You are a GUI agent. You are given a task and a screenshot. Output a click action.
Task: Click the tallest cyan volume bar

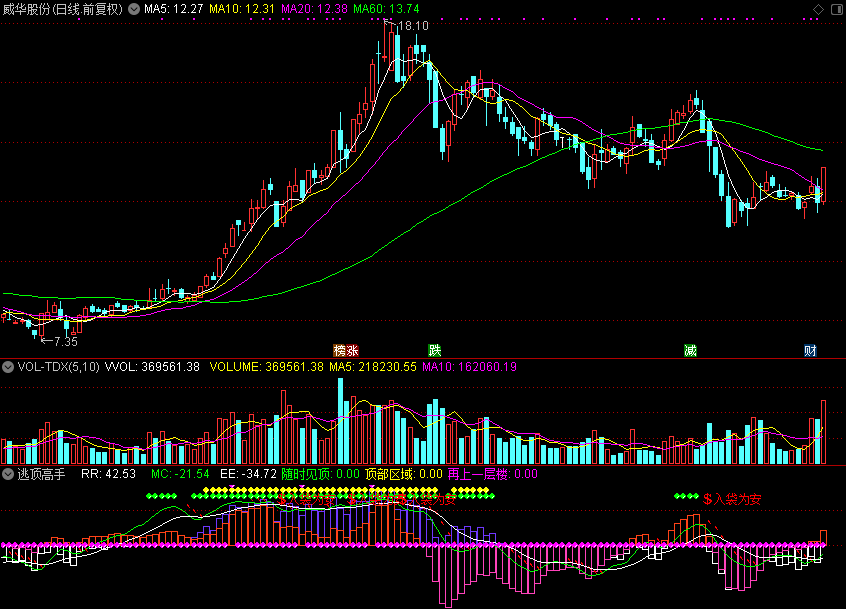tap(340, 421)
